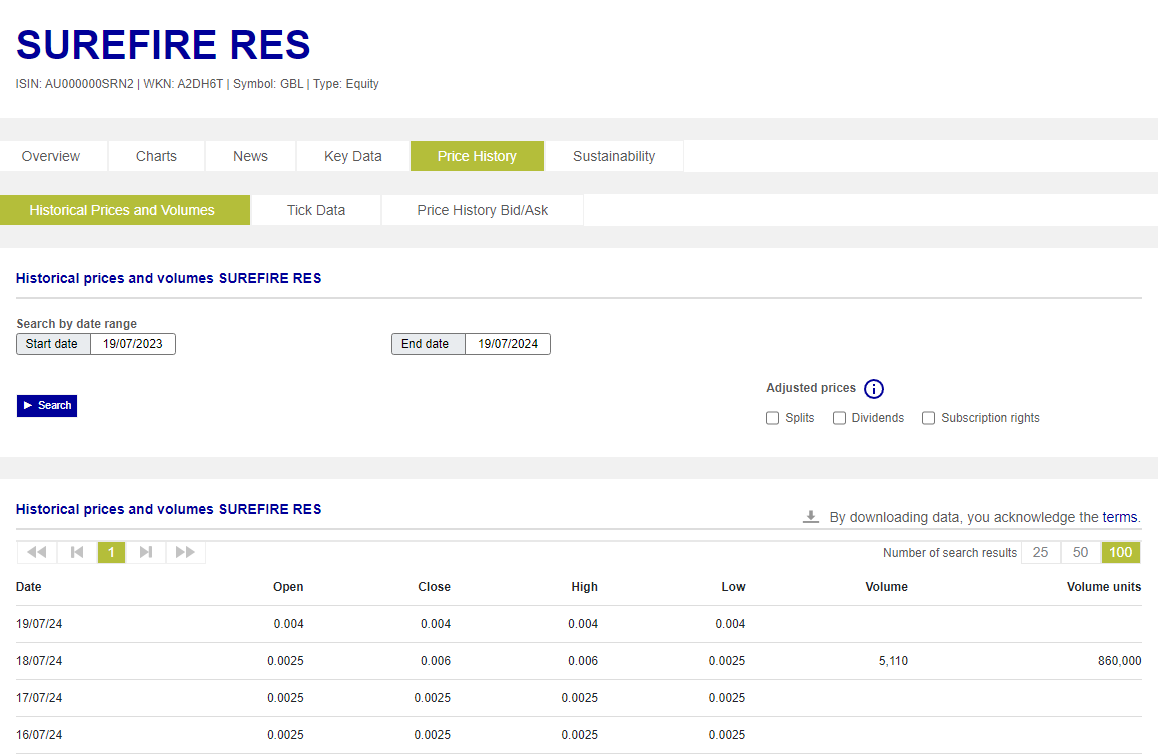Click volume value 5,110
The image size is (1158, 756).
(894, 661)
